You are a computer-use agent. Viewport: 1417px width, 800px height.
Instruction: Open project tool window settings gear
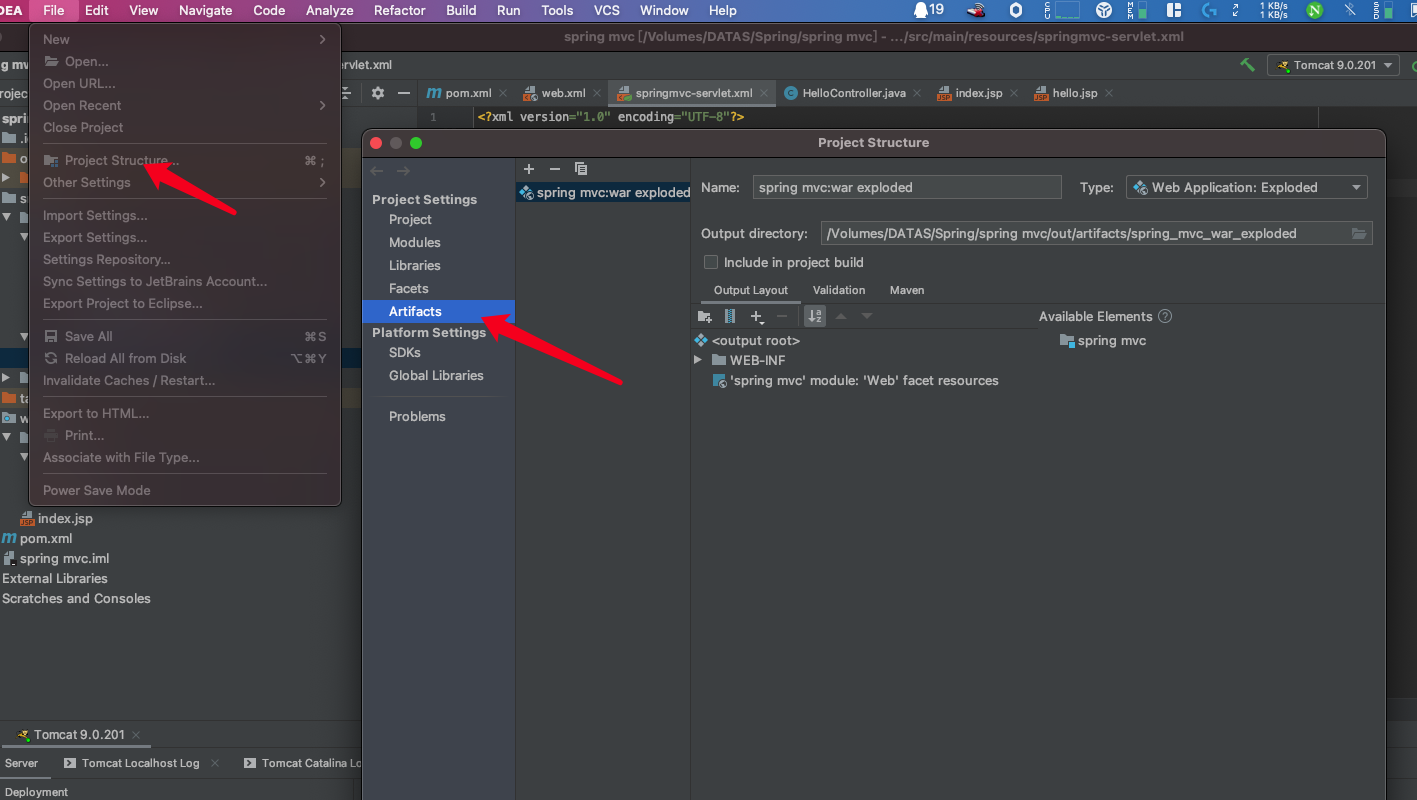pos(378,92)
